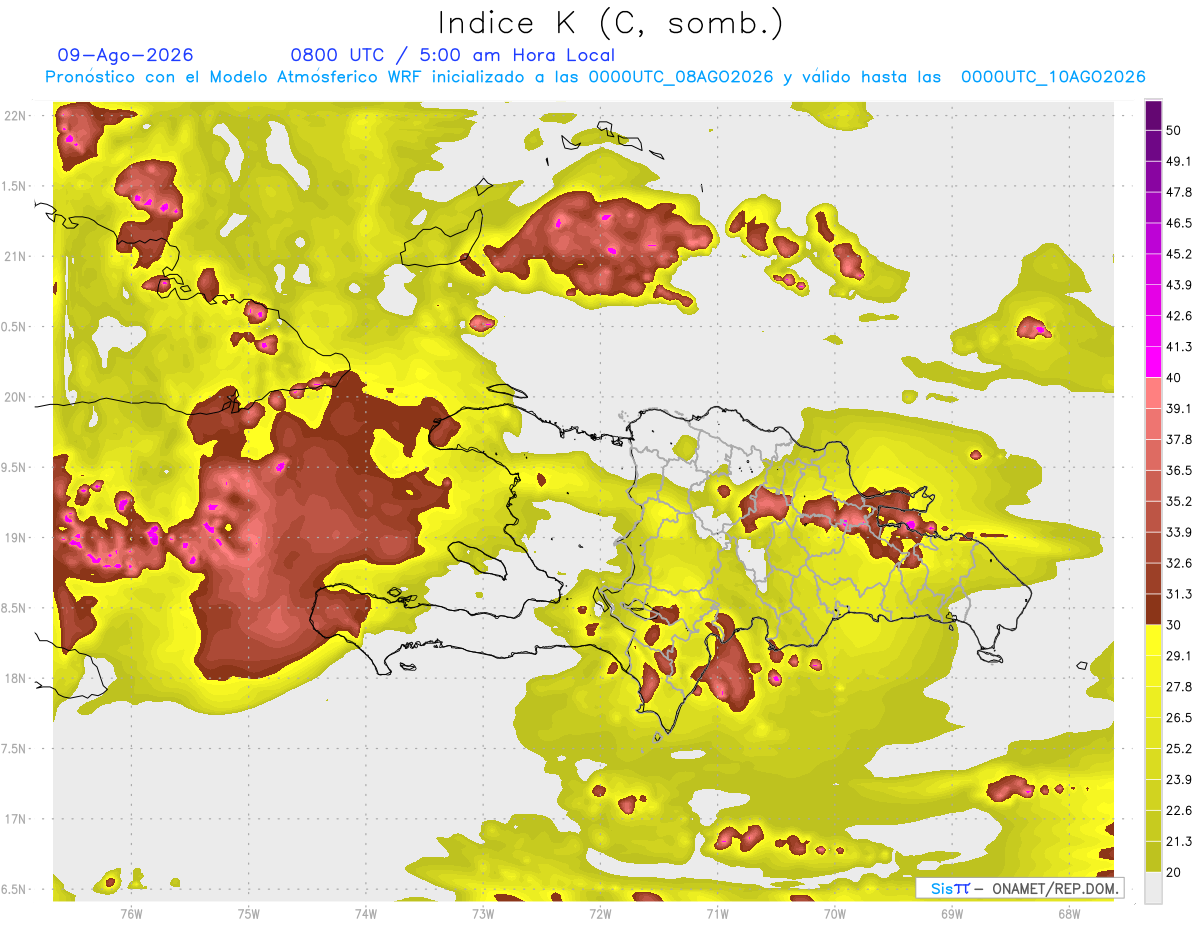This screenshot has width=1200, height=927.
Task: Click the colorbar value '21.3'
Action: 1178,841
